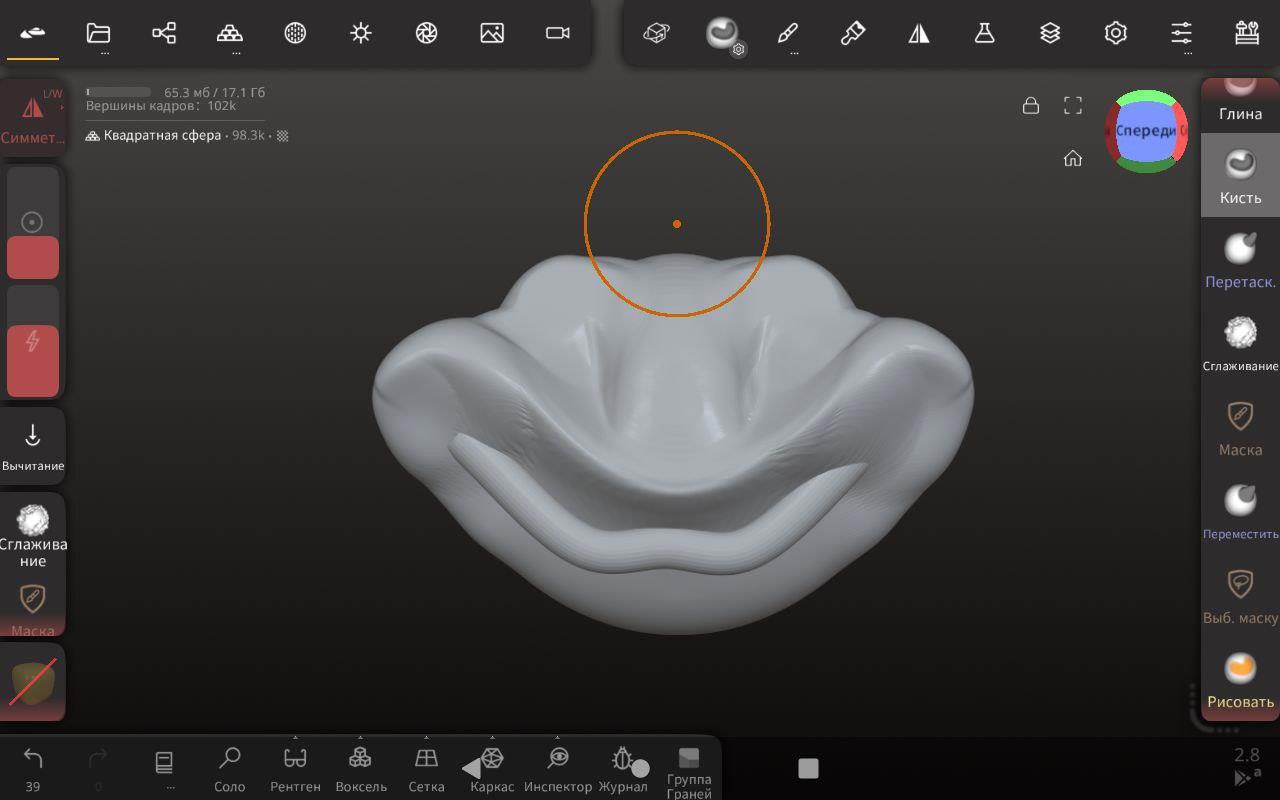Select the Drag (Перетаск.) tool
This screenshot has width=1280, height=800.
coord(1240,259)
